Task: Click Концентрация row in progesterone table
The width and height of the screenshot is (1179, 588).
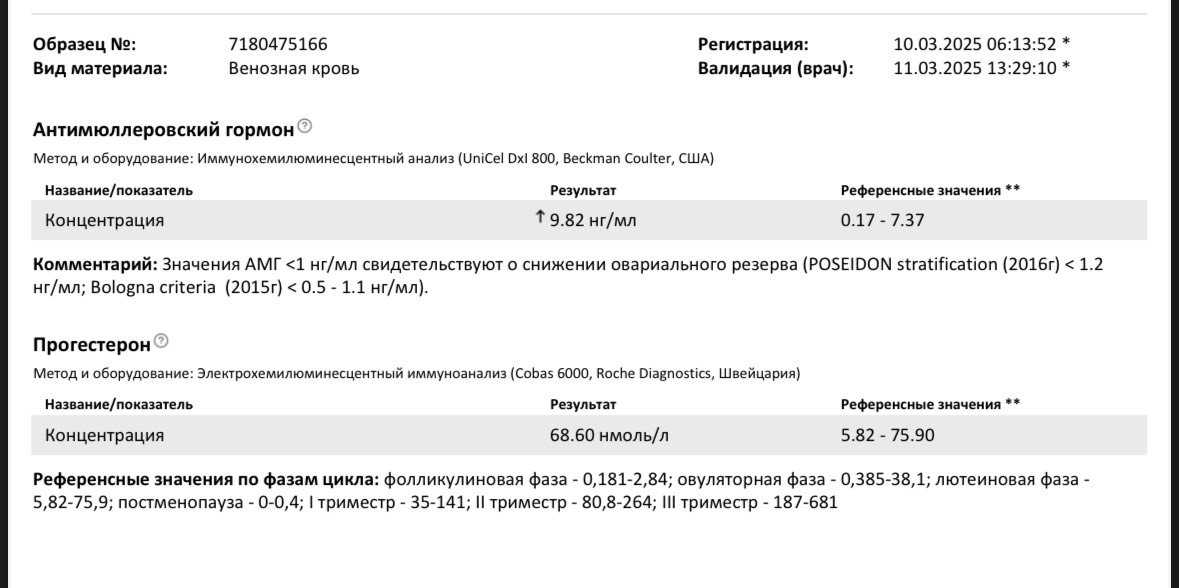Action: pos(589,435)
